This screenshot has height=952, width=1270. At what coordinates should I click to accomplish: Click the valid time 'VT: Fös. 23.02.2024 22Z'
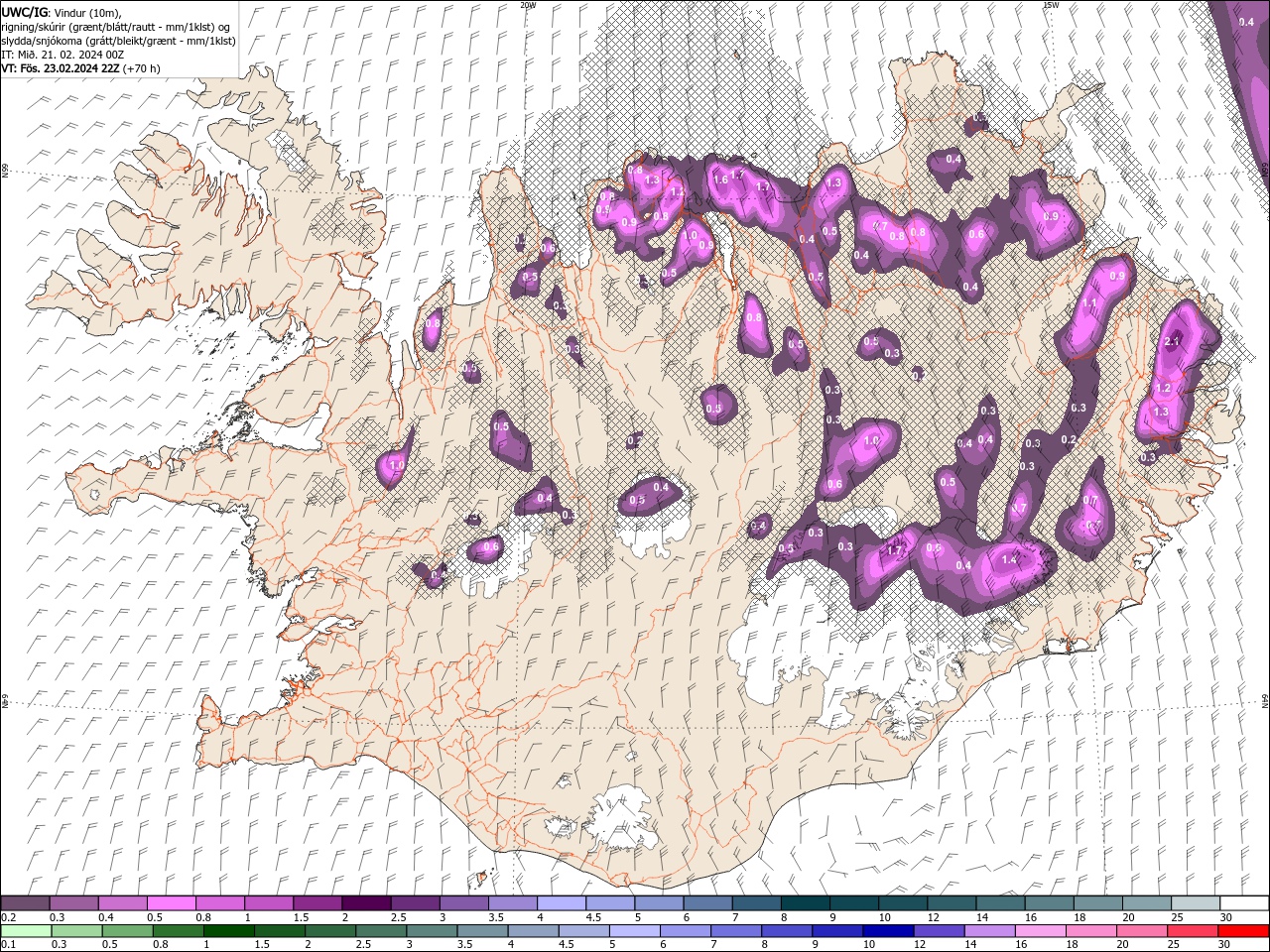tap(61, 68)
